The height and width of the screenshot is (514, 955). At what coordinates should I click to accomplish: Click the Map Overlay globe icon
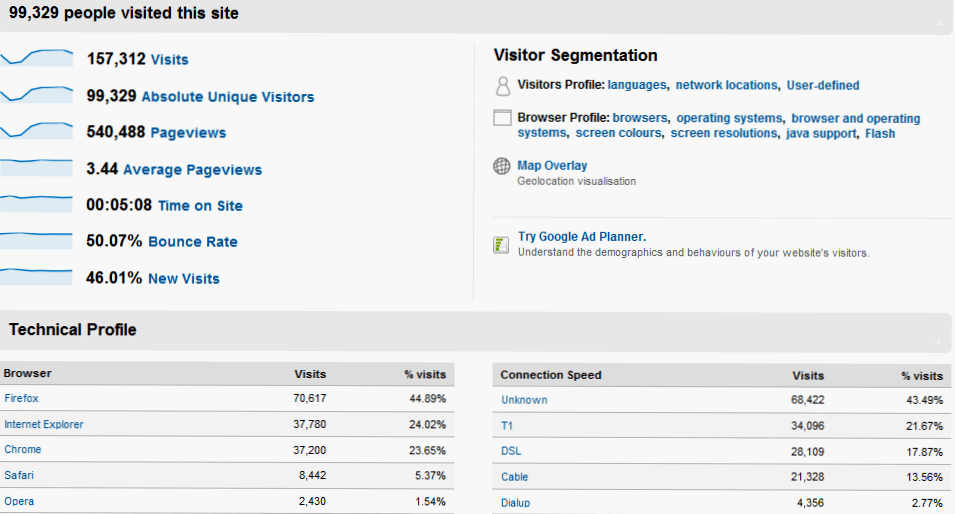502,166
